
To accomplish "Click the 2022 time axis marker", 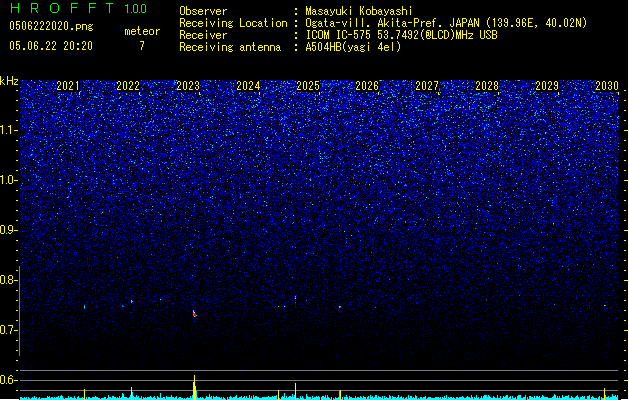I will (128, 86).
